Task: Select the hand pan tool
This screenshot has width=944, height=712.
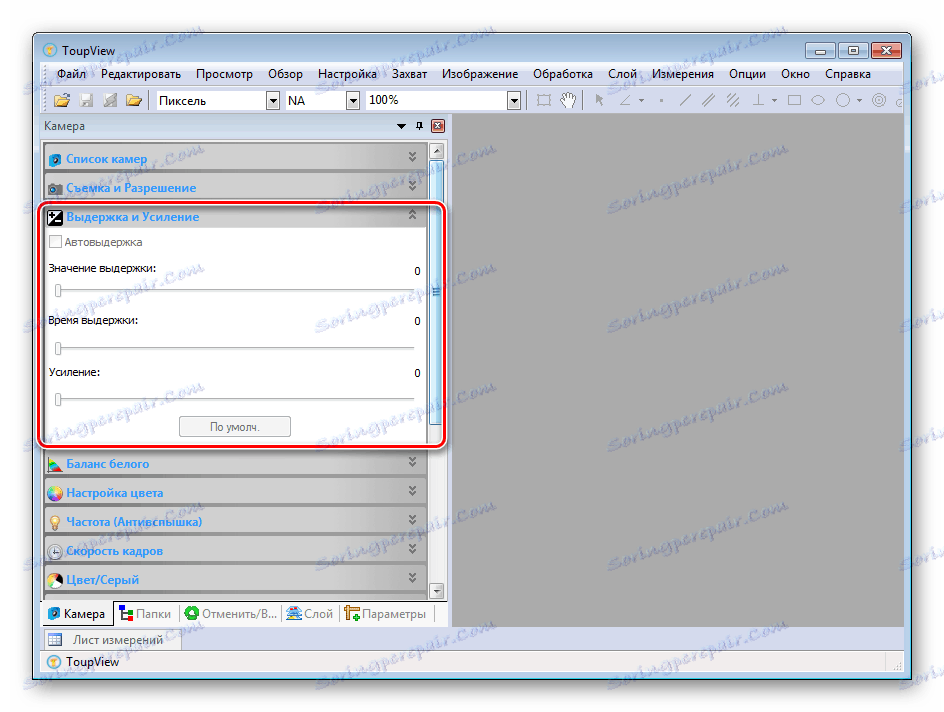Action: click(568, 101)
